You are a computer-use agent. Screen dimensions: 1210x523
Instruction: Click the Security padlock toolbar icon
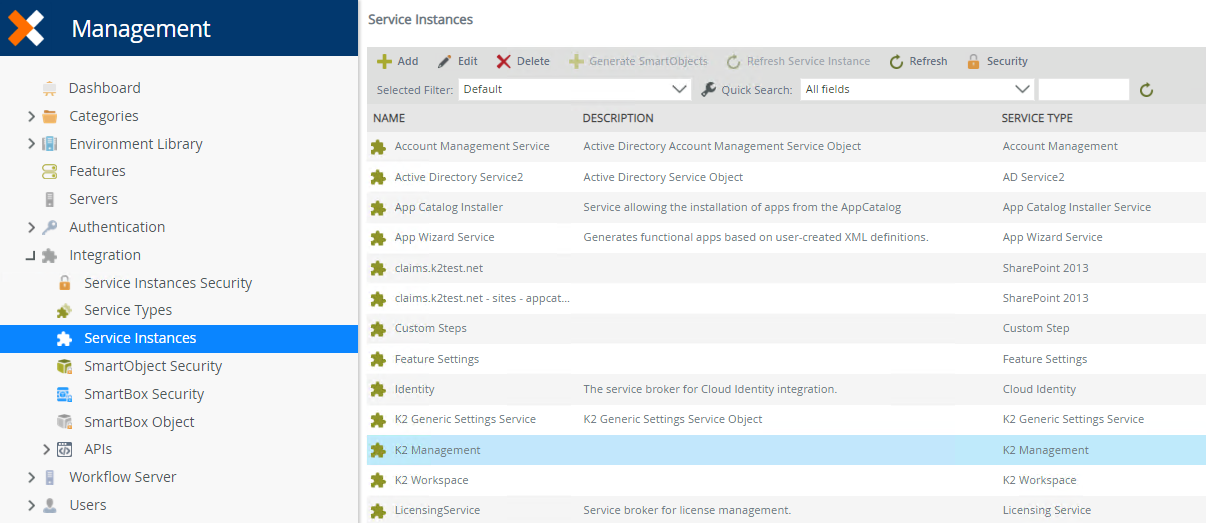(973, 62)
